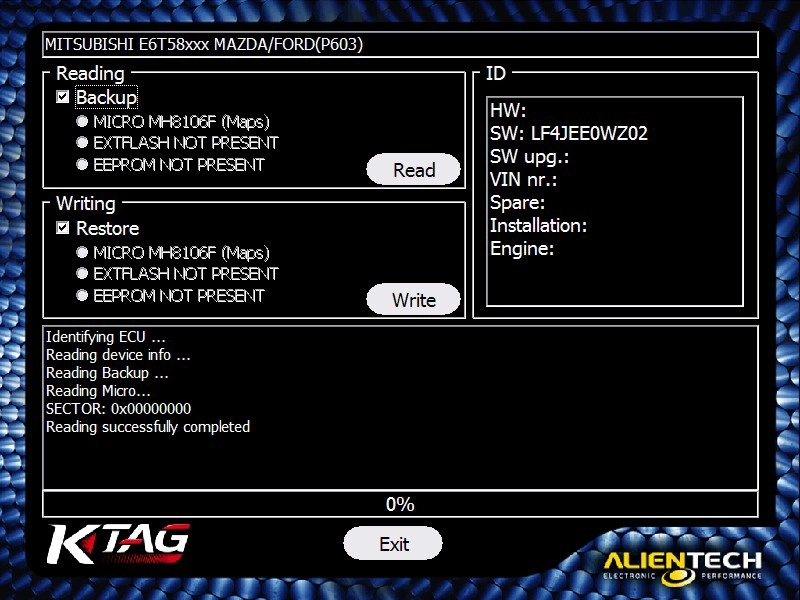Click the Engine: line
The image size is (800, 600).
[522, 248]
